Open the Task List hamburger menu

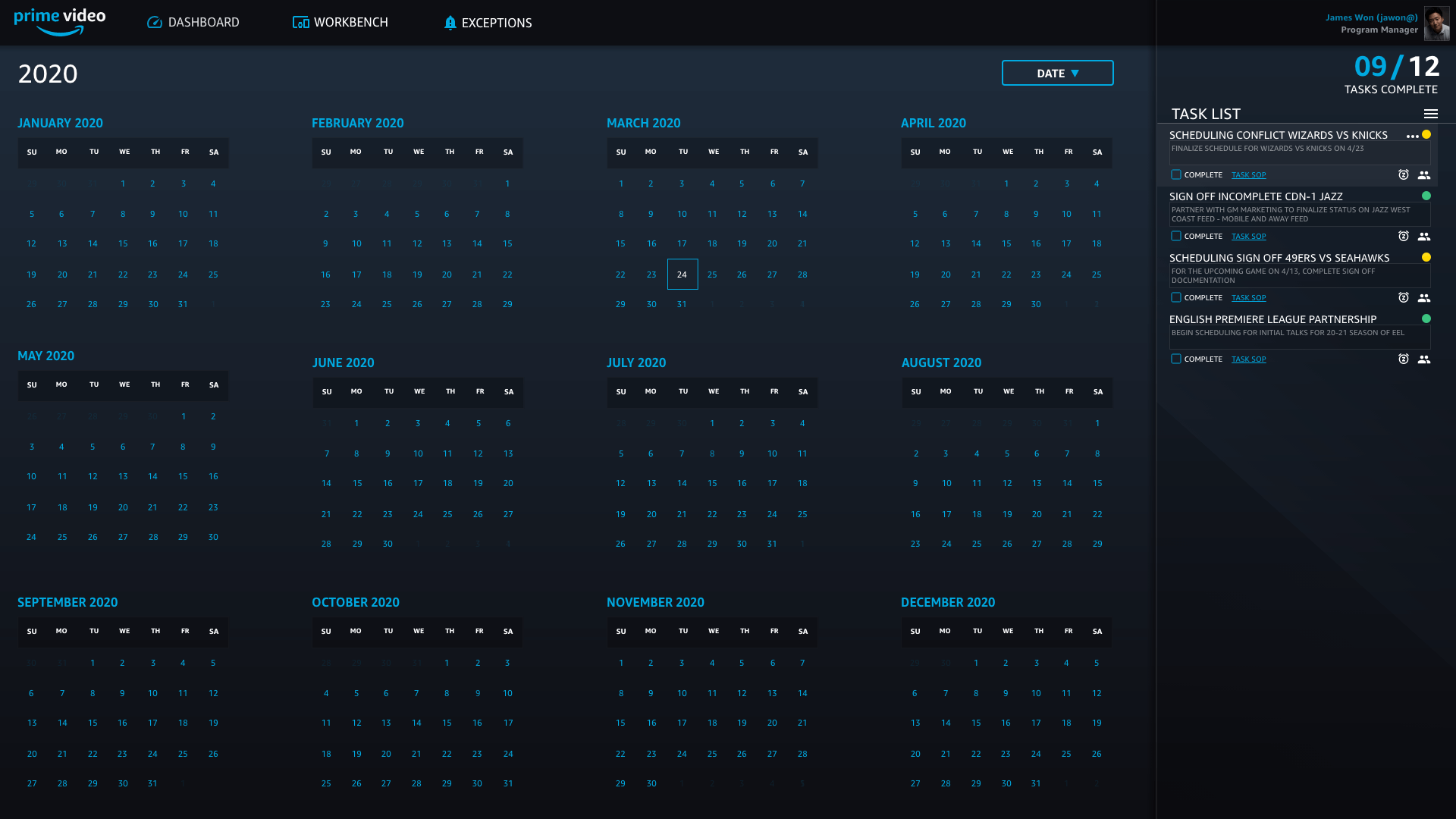[x=1430, y=114]
